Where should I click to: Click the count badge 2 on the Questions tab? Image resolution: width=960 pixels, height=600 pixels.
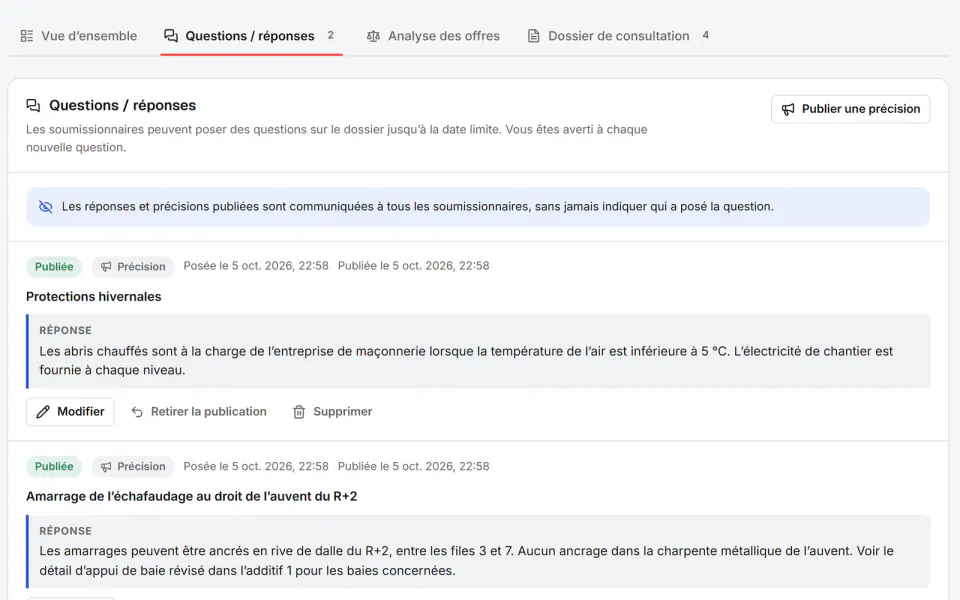tap(331, 36)
